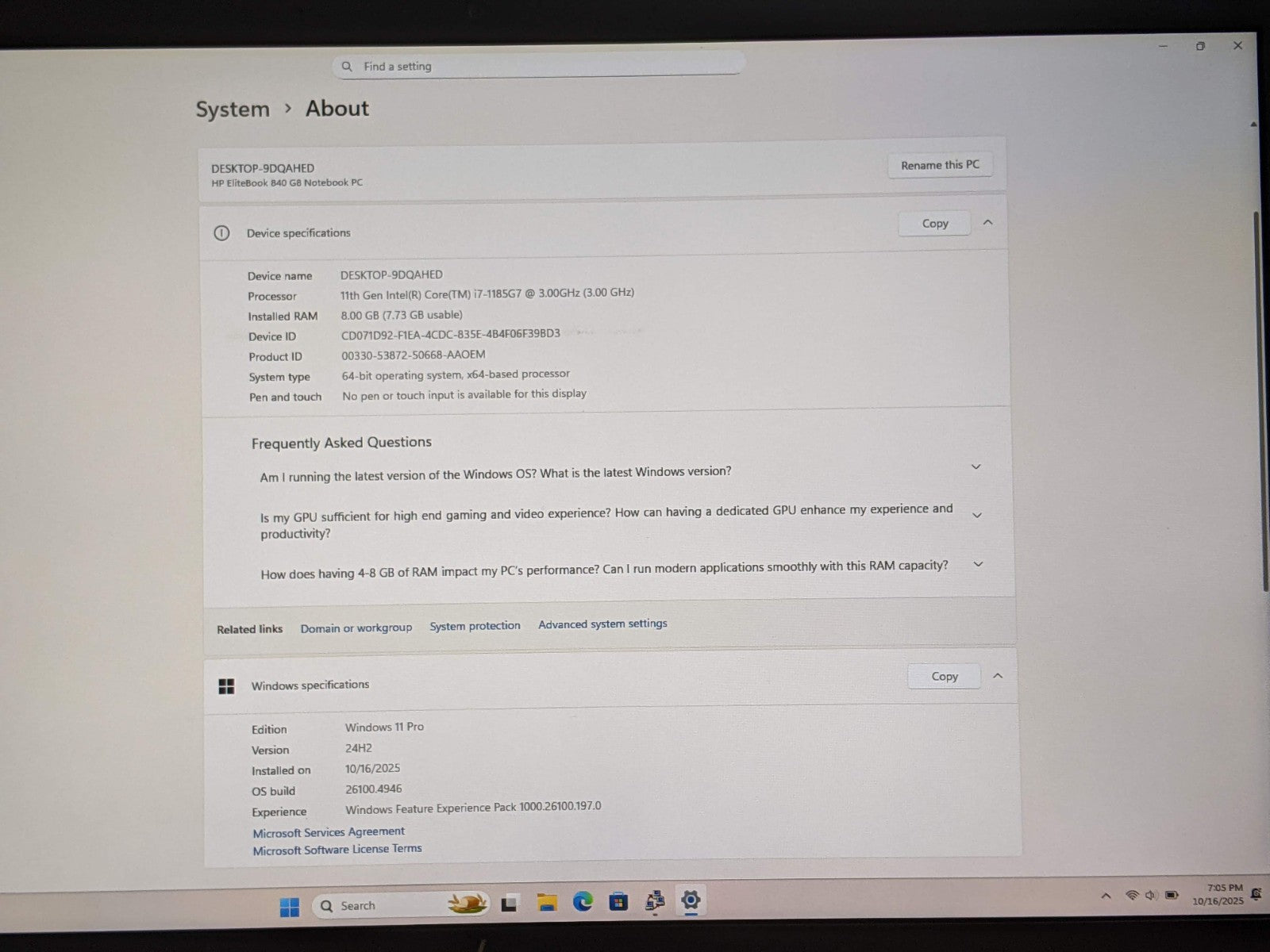The image size is (1270, 952).
Task: Expand the 4-8 GB RAM FAQ
Action: pos(978,565)
